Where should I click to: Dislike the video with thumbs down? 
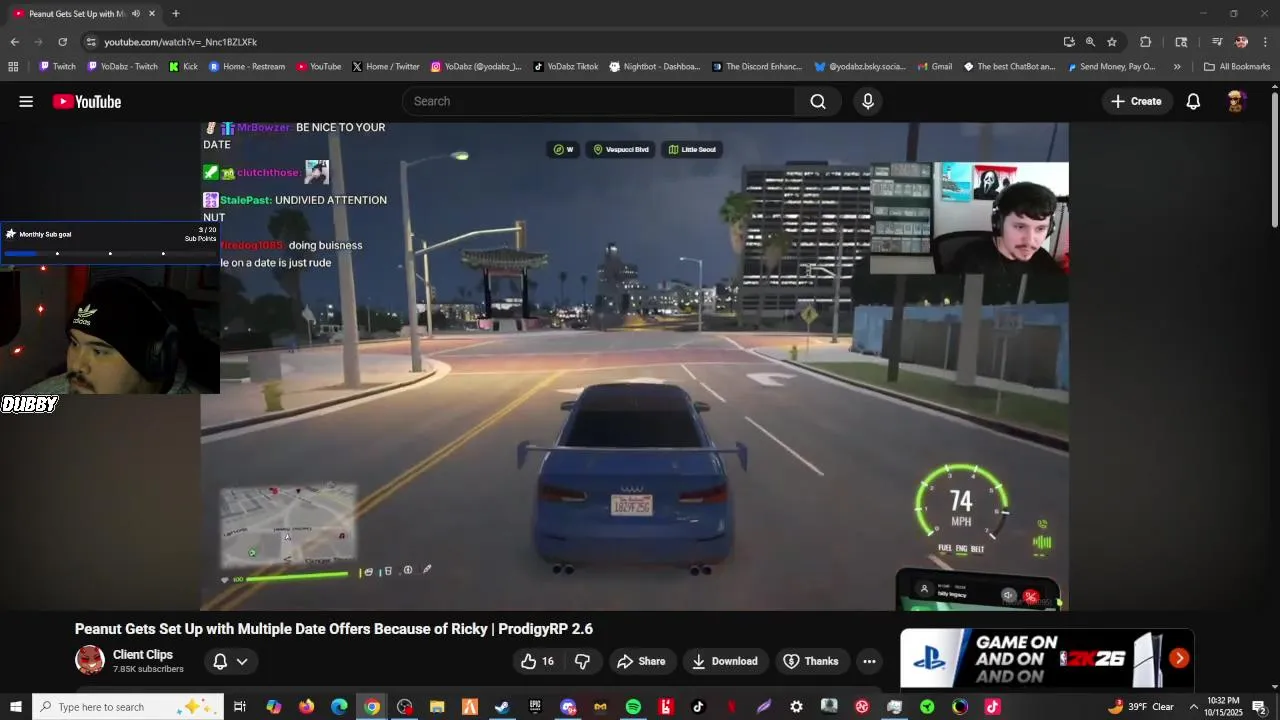[x=582, y=661]
